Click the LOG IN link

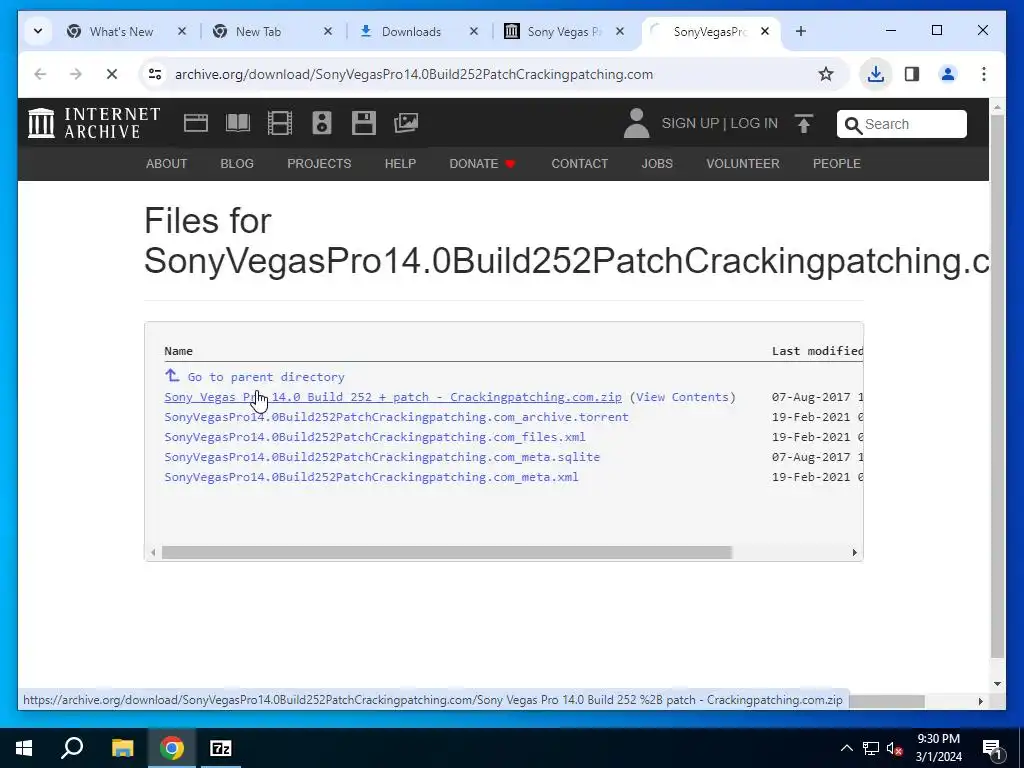point(754,123)
